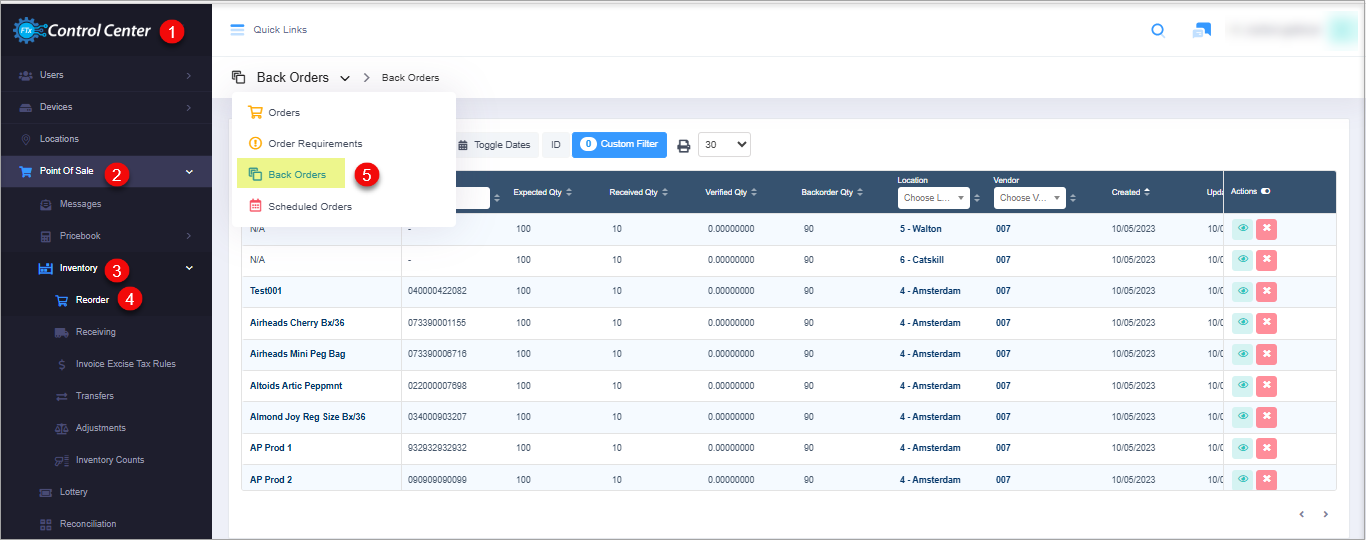This screenshot has height=540, width=1366.
Task: Click the Locations pin icon in sidebar
Action: [25, 139]
